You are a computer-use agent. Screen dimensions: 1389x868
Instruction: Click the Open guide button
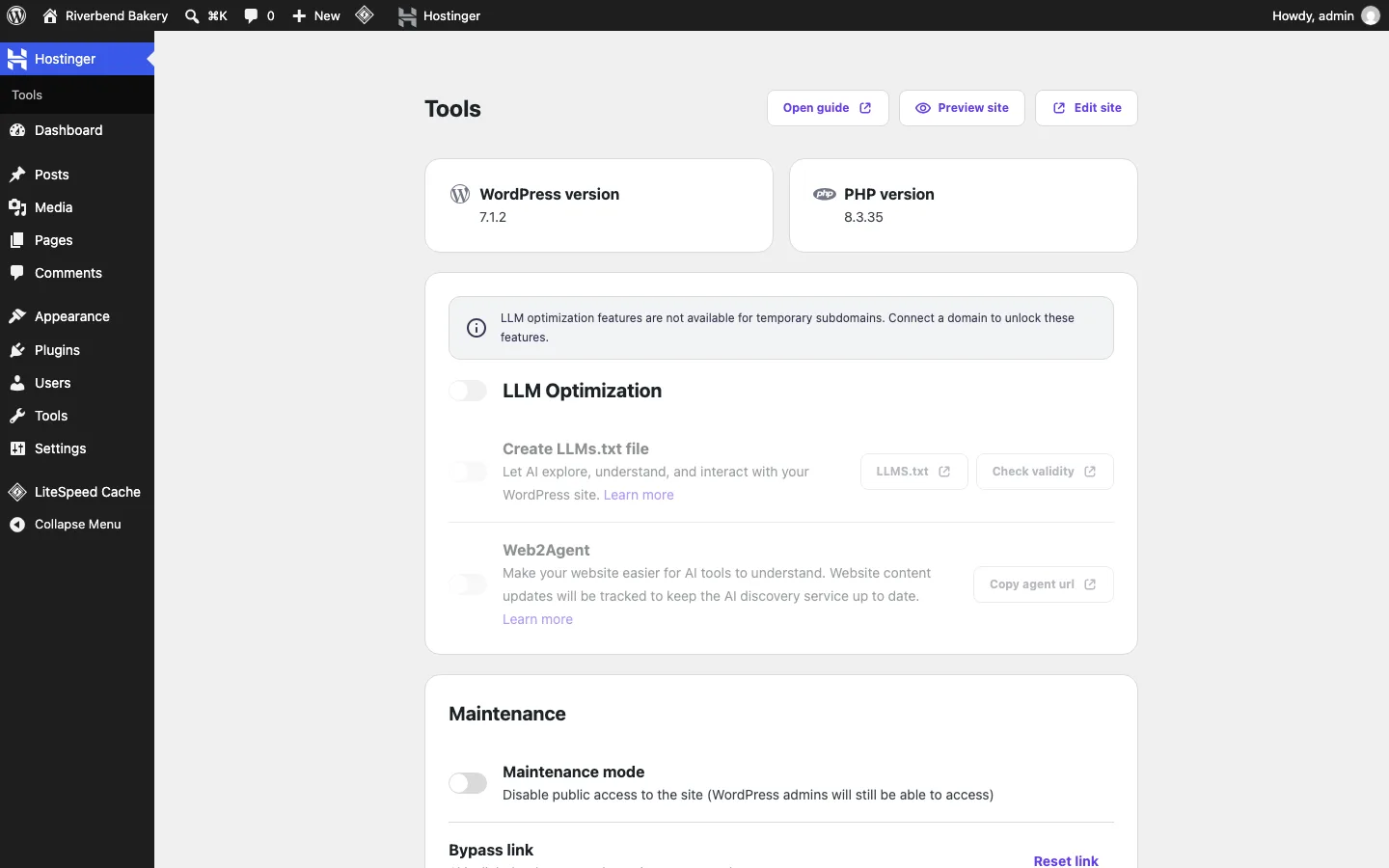[x=828, y=108]
